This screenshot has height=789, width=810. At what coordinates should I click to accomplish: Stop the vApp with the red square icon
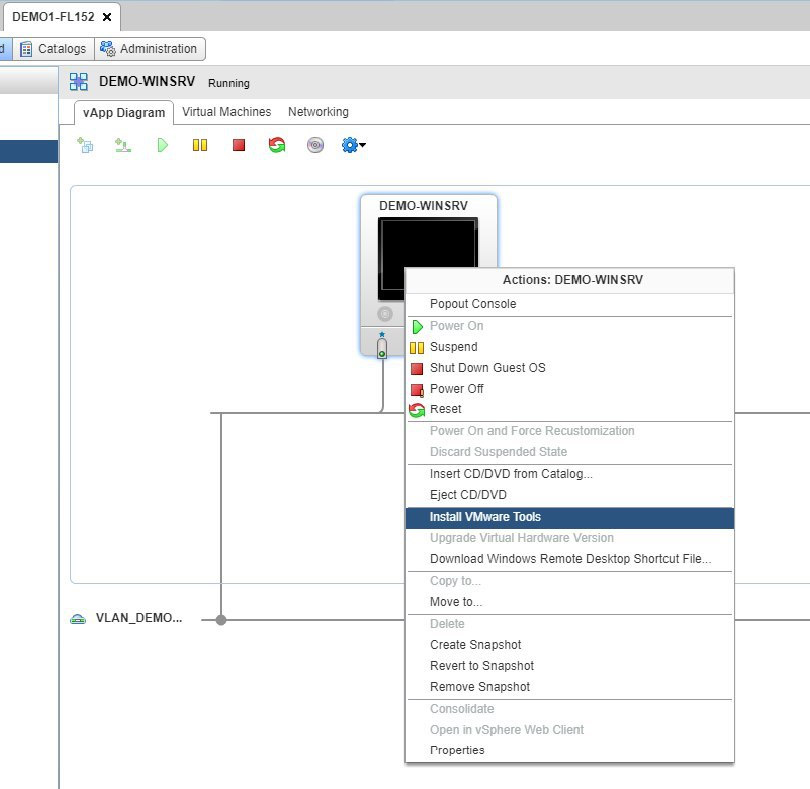[239, 145]
